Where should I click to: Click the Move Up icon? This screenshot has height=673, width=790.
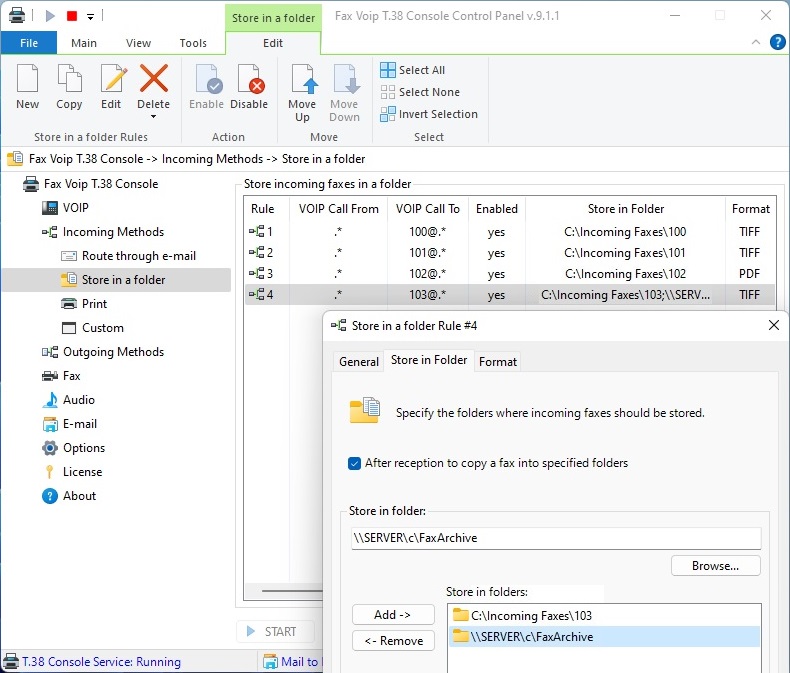point(303,79)
